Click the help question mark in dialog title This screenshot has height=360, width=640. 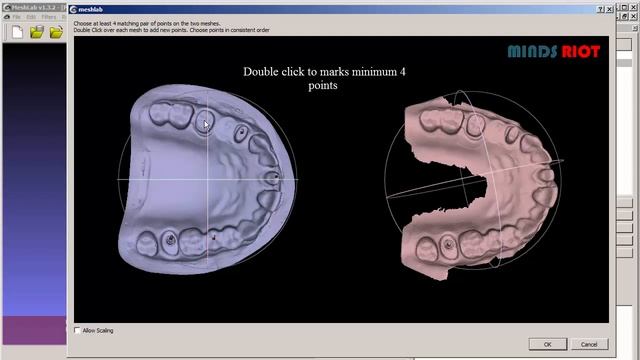point(601,9)
